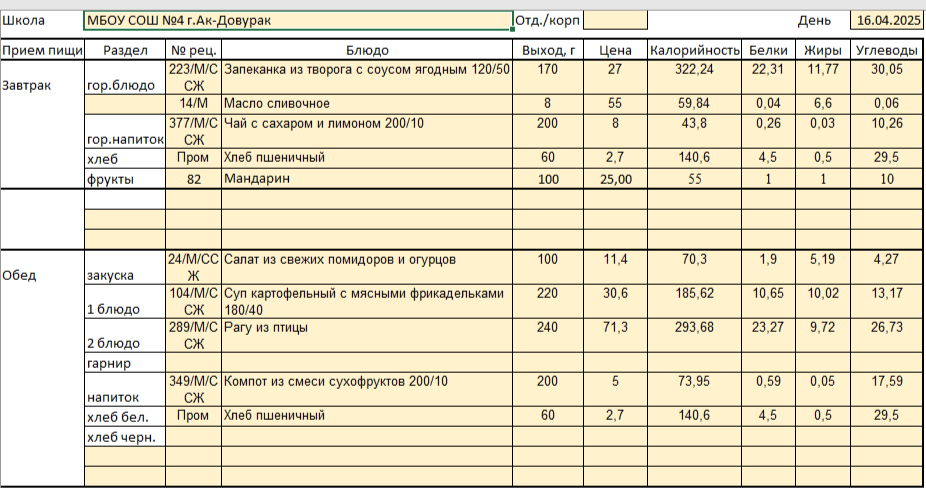The height and width of the screenshot is (488, 926).
Task: Select the Калорийность column header
Action: (694, 50)
